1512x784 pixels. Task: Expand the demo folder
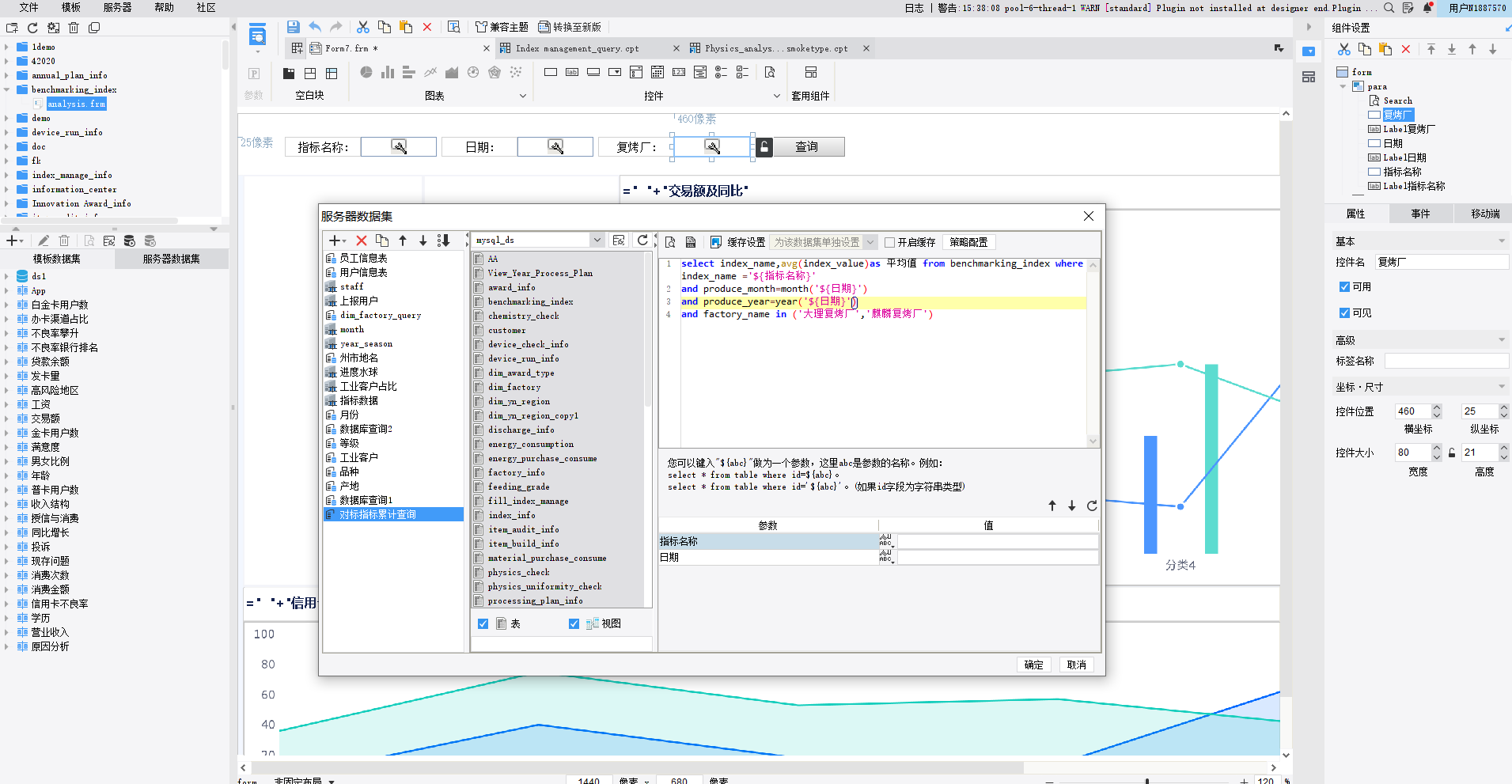pos(7,118)
